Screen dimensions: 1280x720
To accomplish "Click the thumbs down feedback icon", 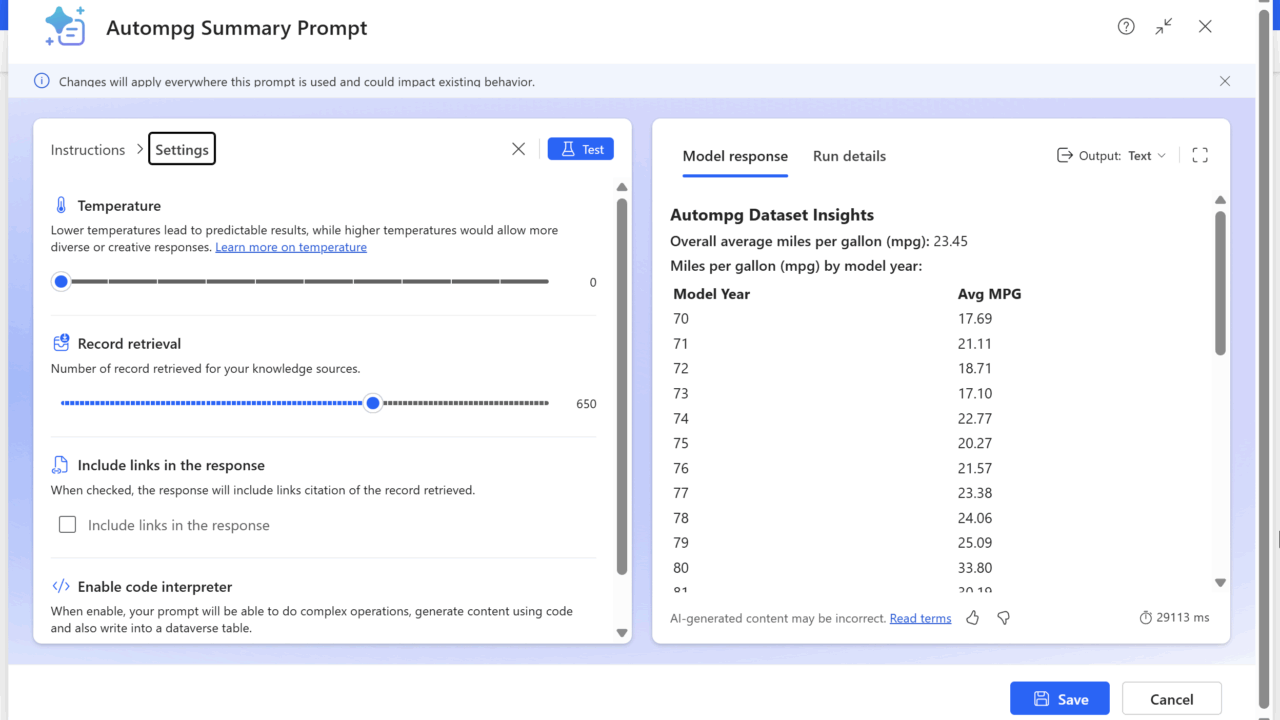I will (1003, 618).
